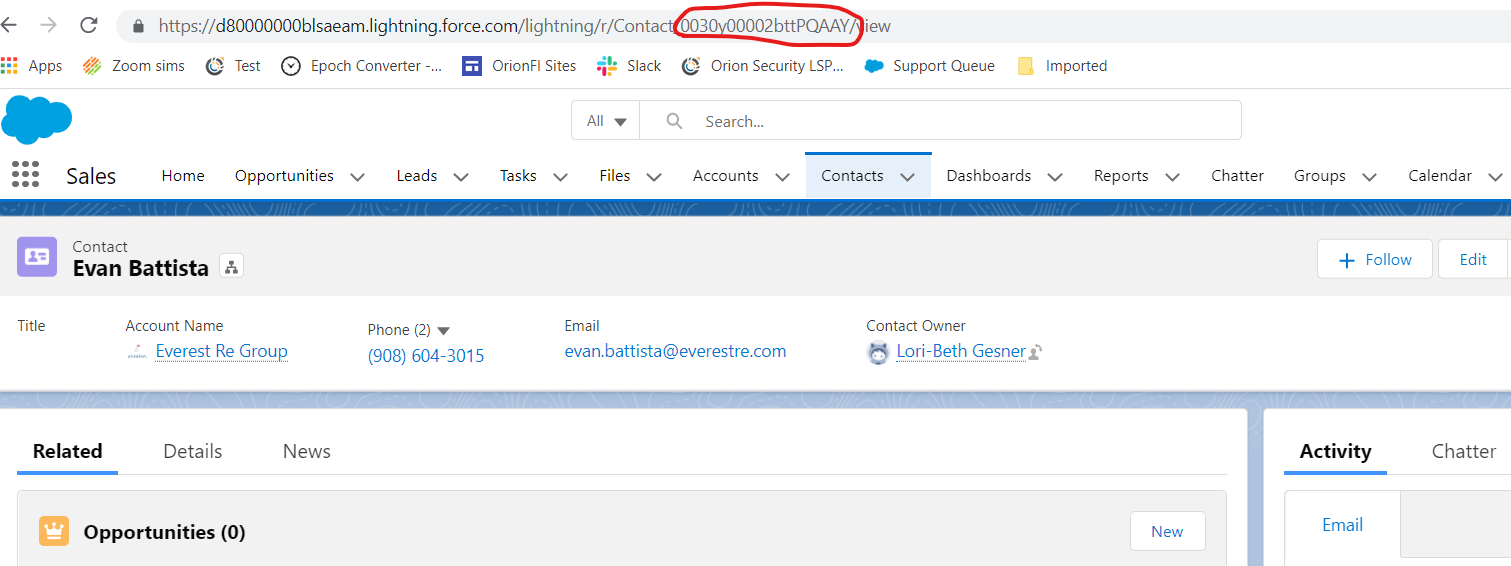This screenshot has height=566, width=1511.
Task: Click the Everest Re Group account logo
Action: [x=138, y=352]
